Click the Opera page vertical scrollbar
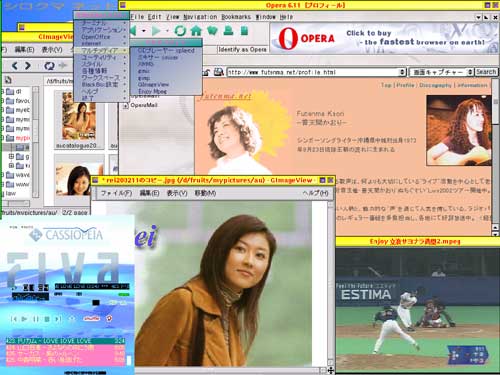Image resolution: width=500 pixels, height=375 pixels. [x=495, y=157]
